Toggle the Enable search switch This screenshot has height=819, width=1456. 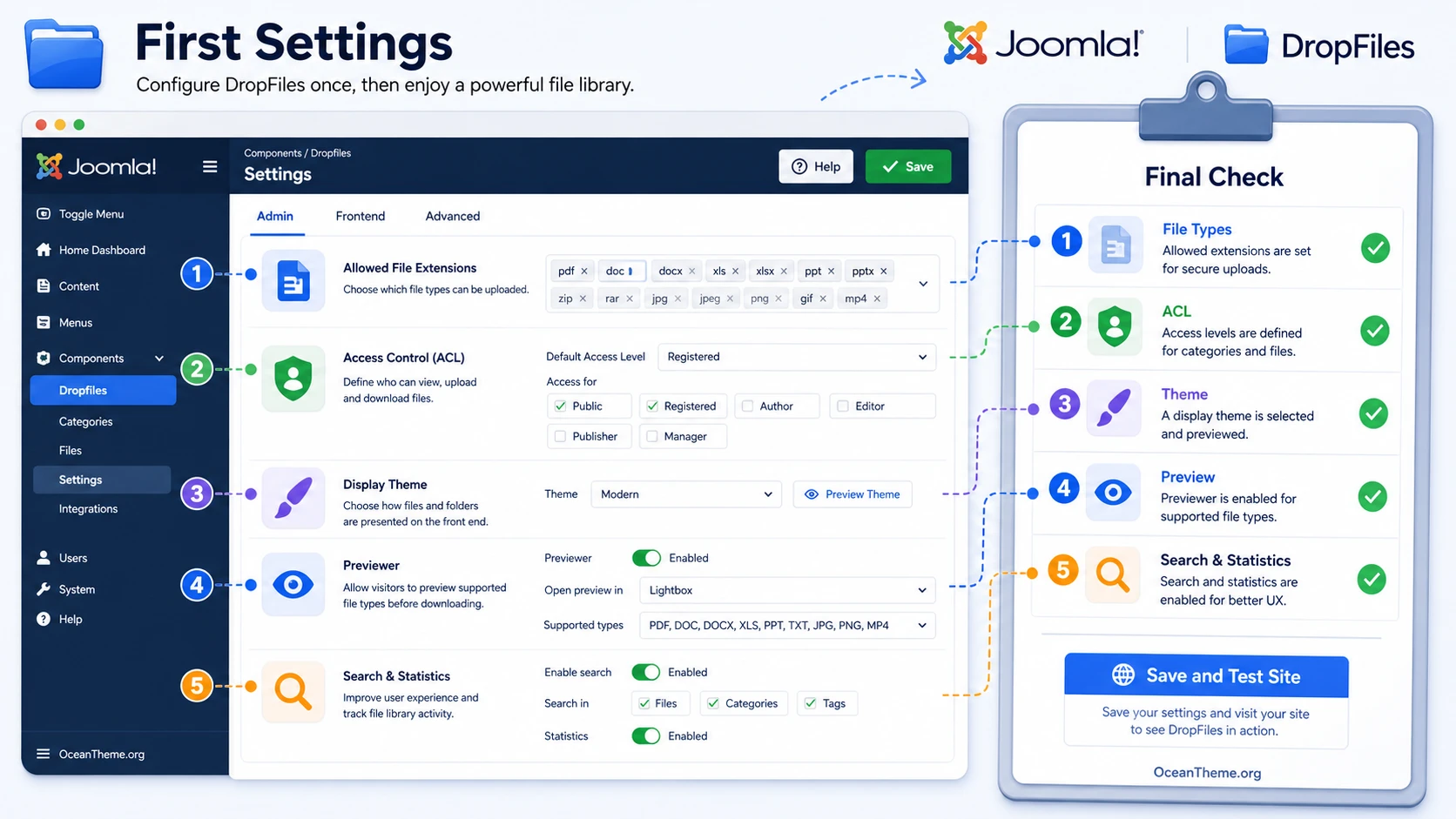(x=646, y=672)
